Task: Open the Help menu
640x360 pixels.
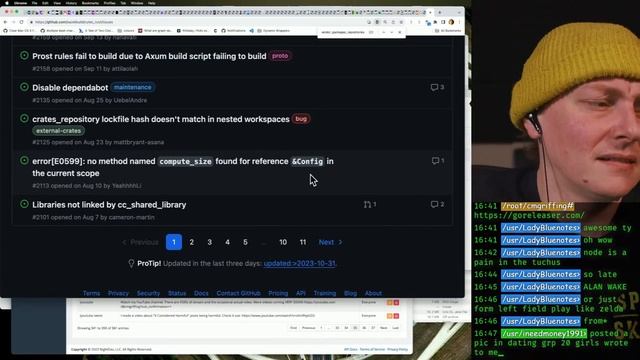Action: coord(151,3)
